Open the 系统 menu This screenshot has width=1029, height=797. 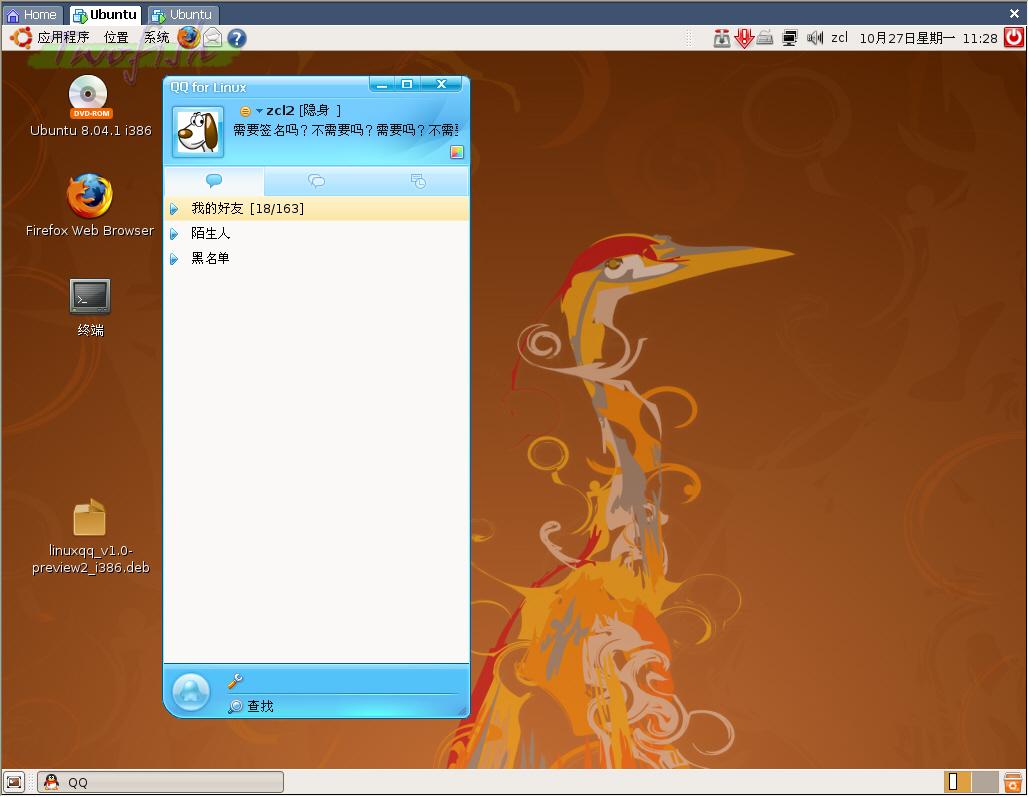point(157,37)
